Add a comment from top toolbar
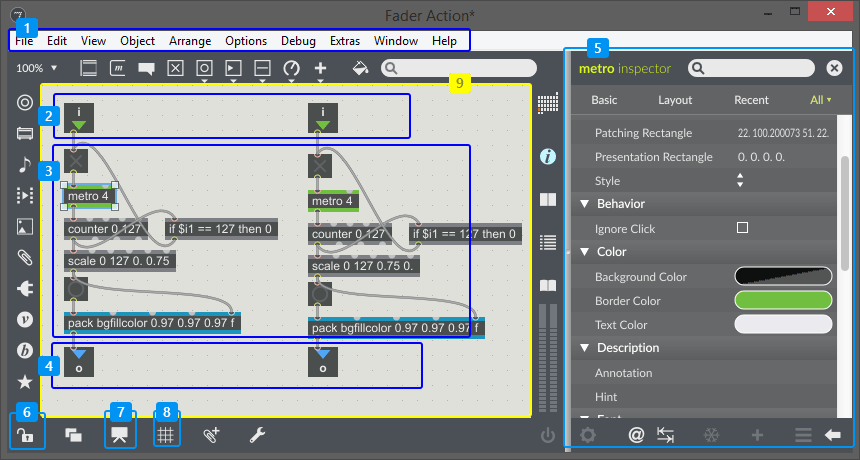Image resolution: width=860 pixels, height=460 pixels. 146,69
